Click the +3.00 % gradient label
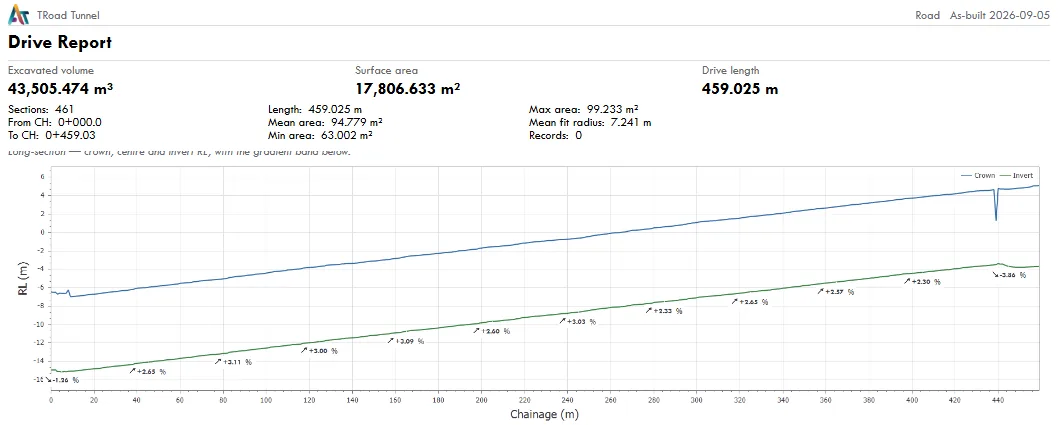Screen dimensions: 1058x425 point(319,351)
